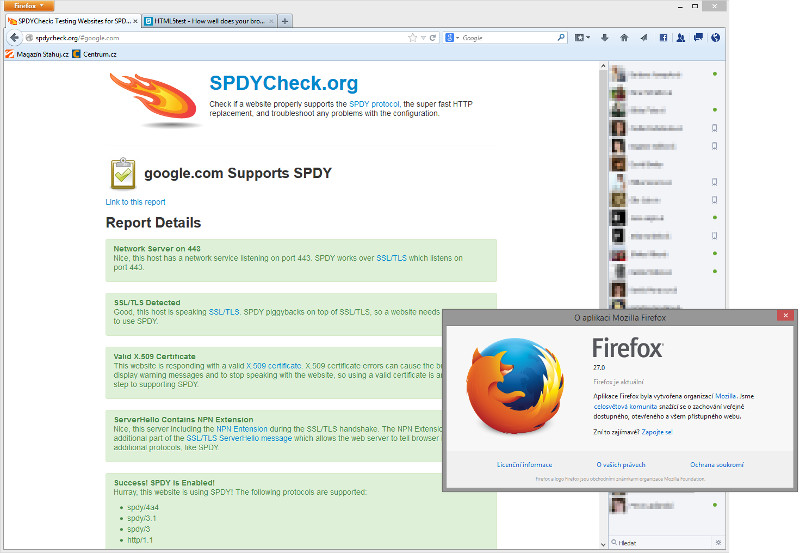This screenshot has width=800, height=553.
Task: Click the 'Zapojte se' link
Action: [x=657, y=432]
